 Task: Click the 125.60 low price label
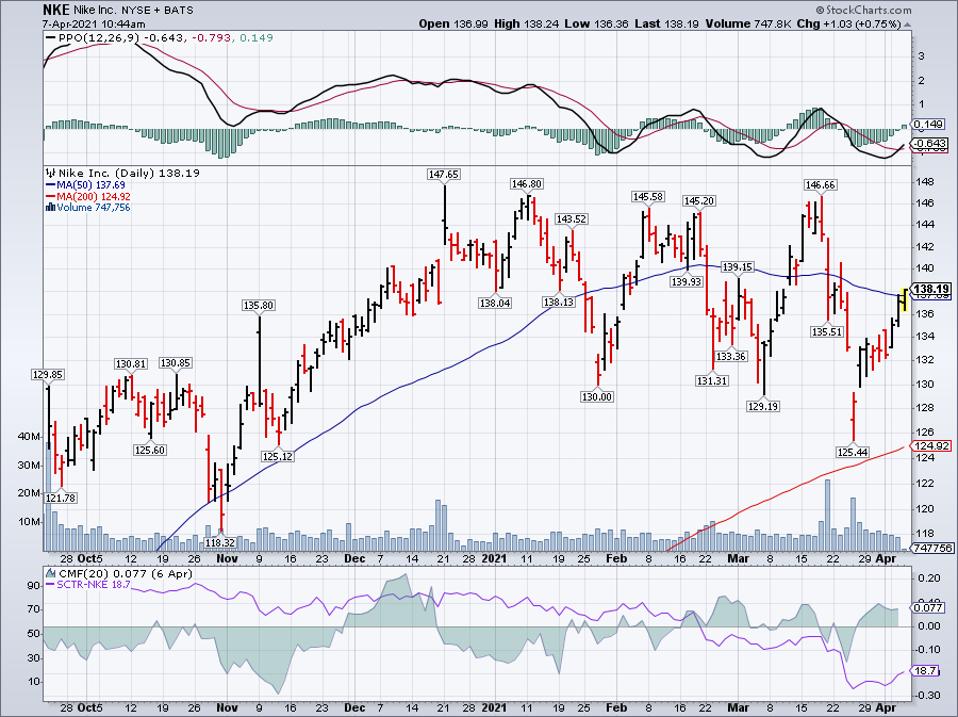point(150,450)
